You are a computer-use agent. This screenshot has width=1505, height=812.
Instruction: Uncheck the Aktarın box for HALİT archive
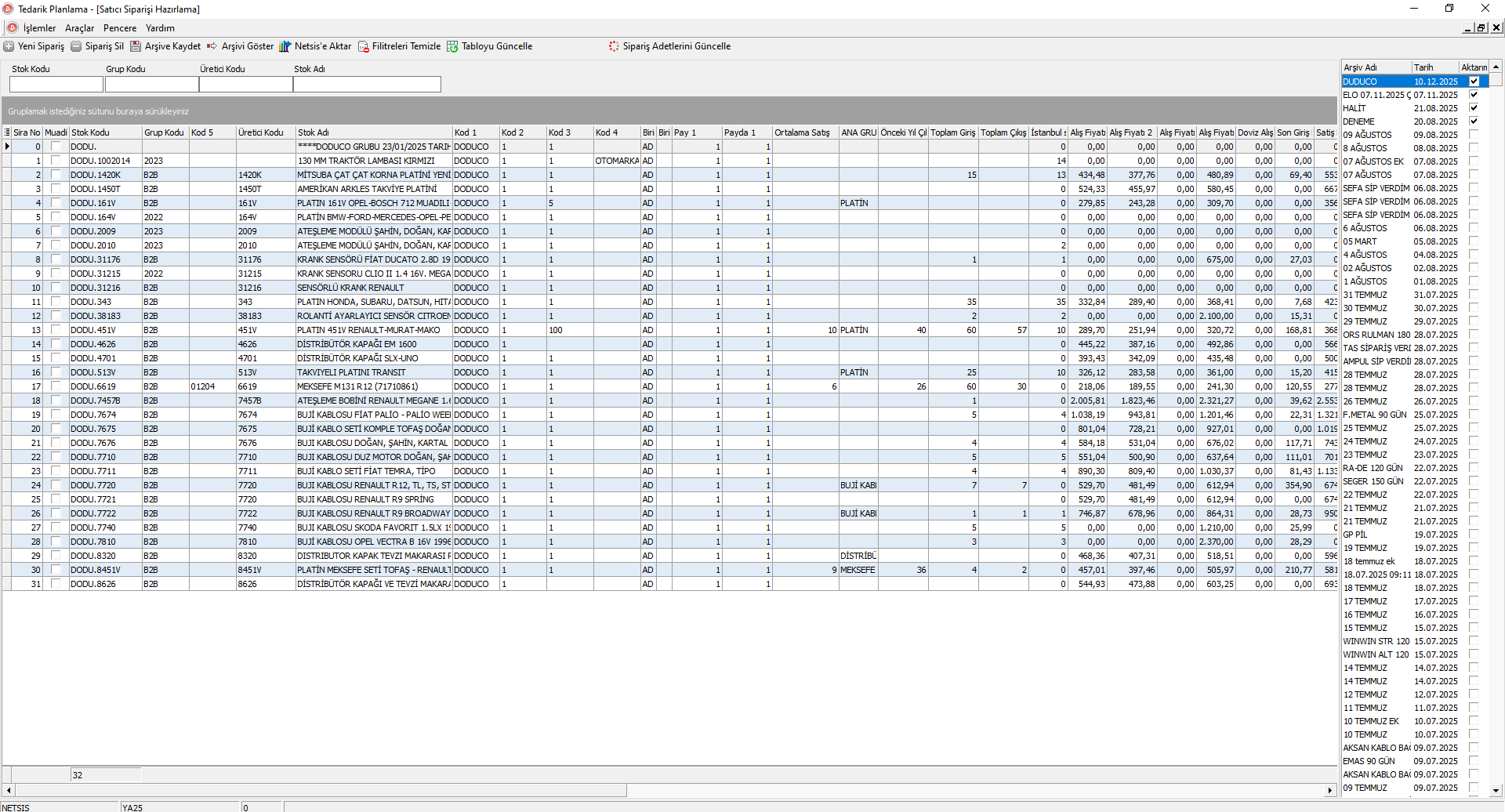point(1474,108)
